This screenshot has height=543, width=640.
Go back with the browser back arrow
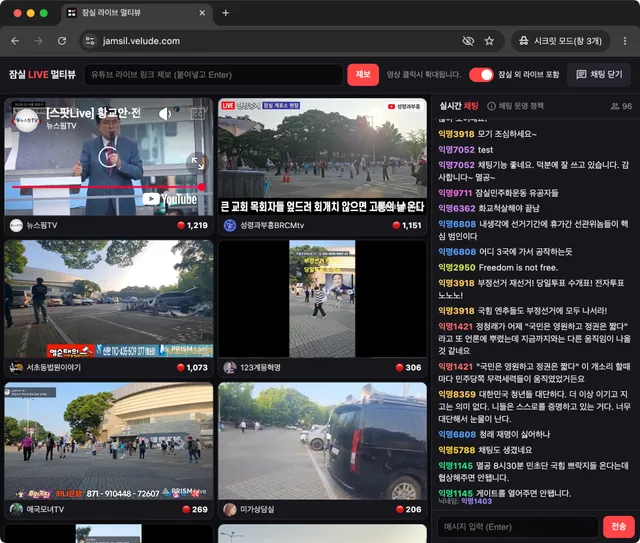click(15, 41)
